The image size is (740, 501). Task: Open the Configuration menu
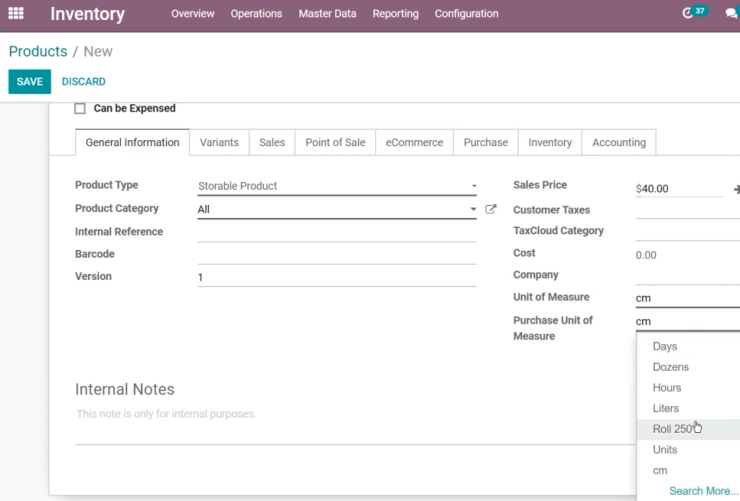tap(466, 14)
